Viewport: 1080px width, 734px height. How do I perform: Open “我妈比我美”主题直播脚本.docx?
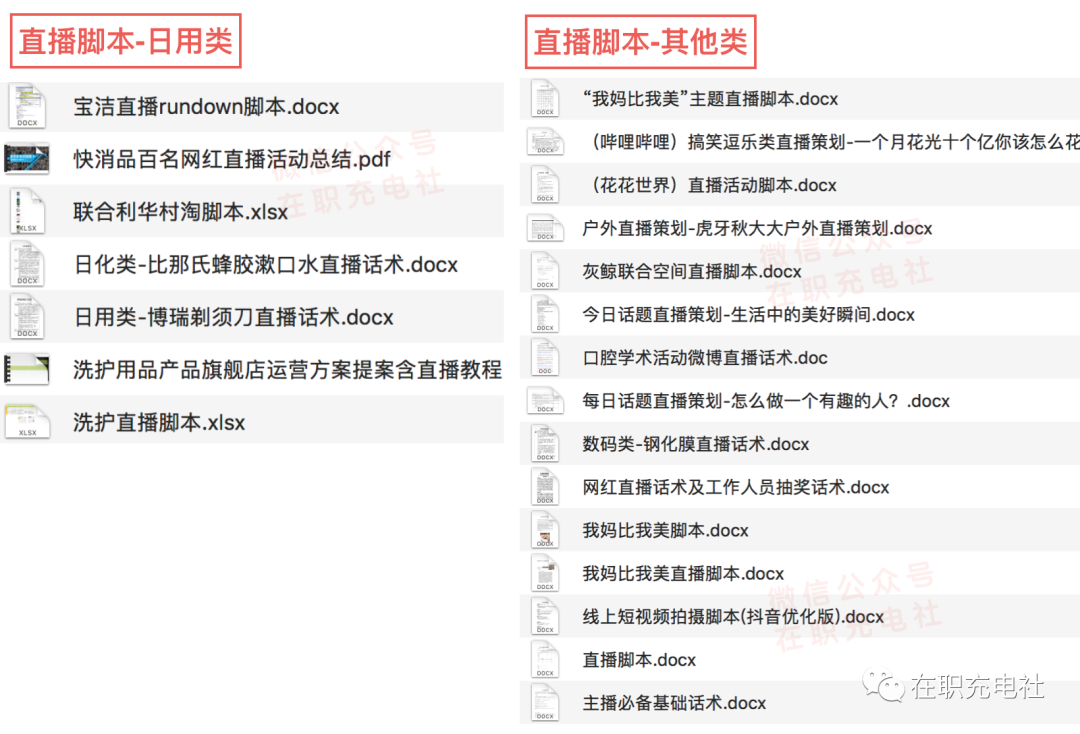pos(710,99)
